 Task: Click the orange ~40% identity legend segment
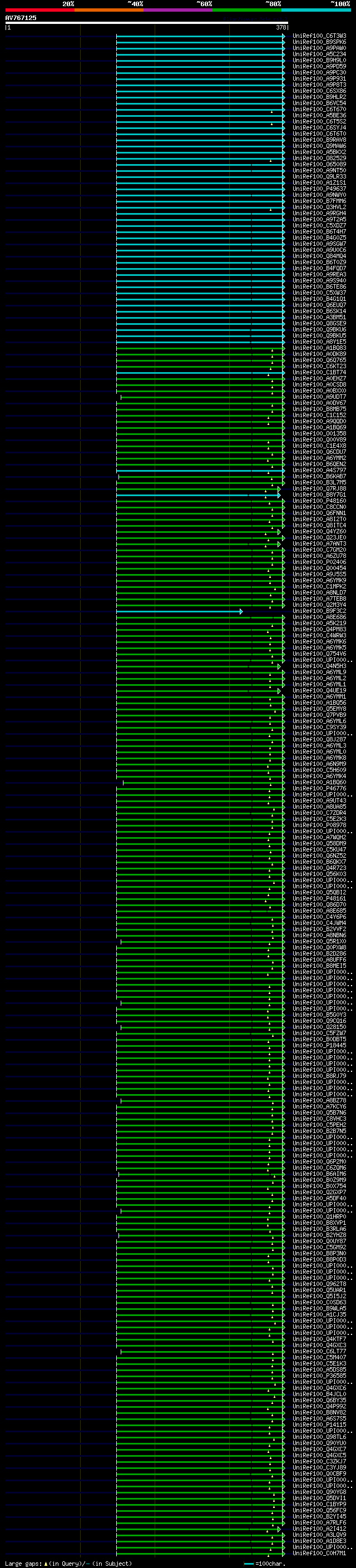(x=109, y=10)
